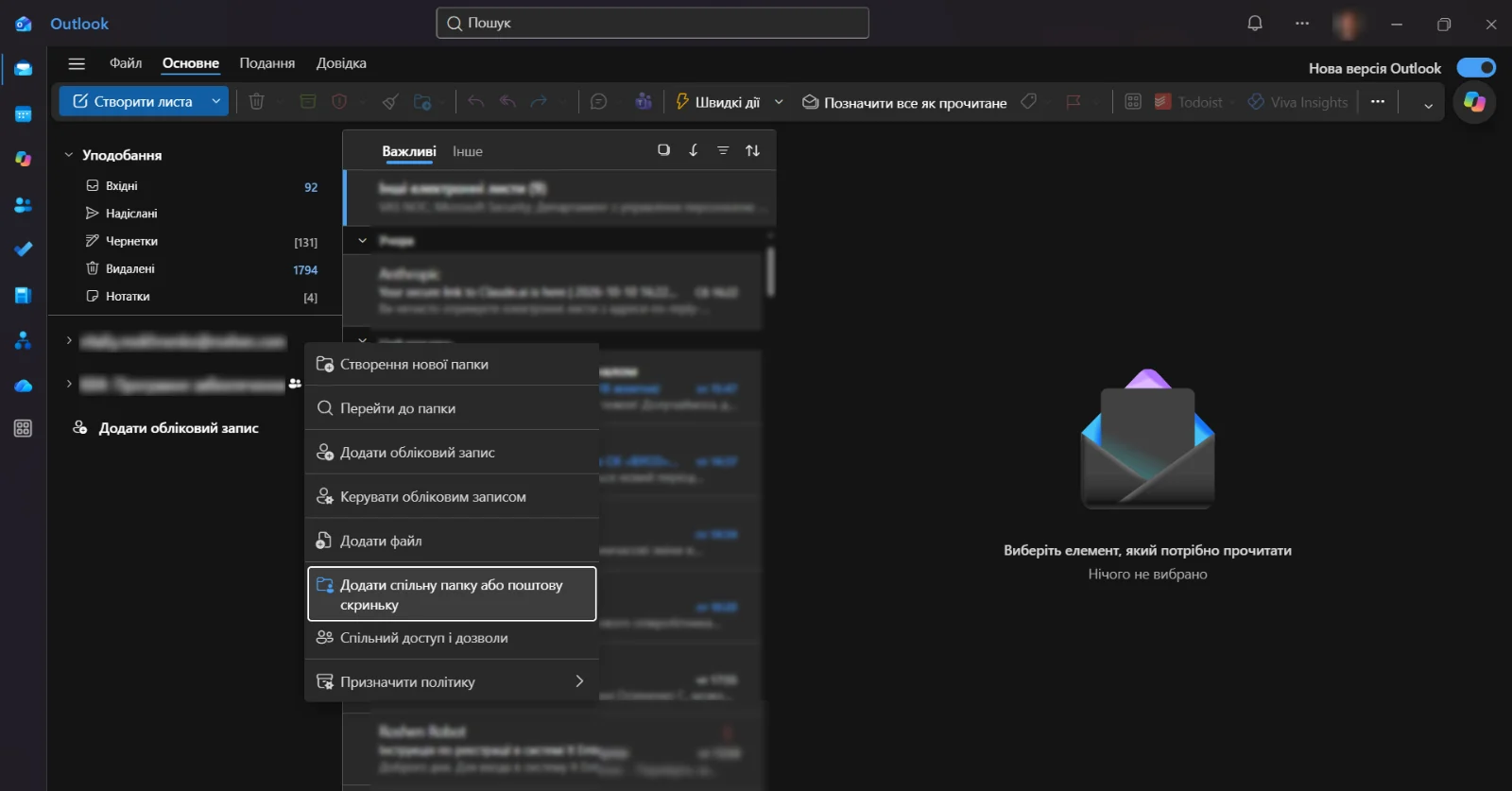
Task: Open the OneDrive cloud app in the sidebar
Action: [x=24, y=386]
